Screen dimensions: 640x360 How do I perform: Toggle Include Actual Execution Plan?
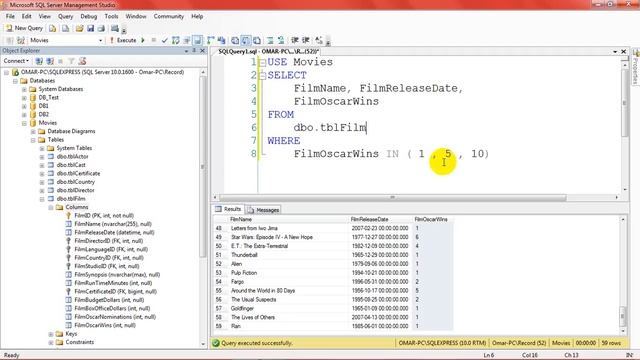tap(211, 40)
